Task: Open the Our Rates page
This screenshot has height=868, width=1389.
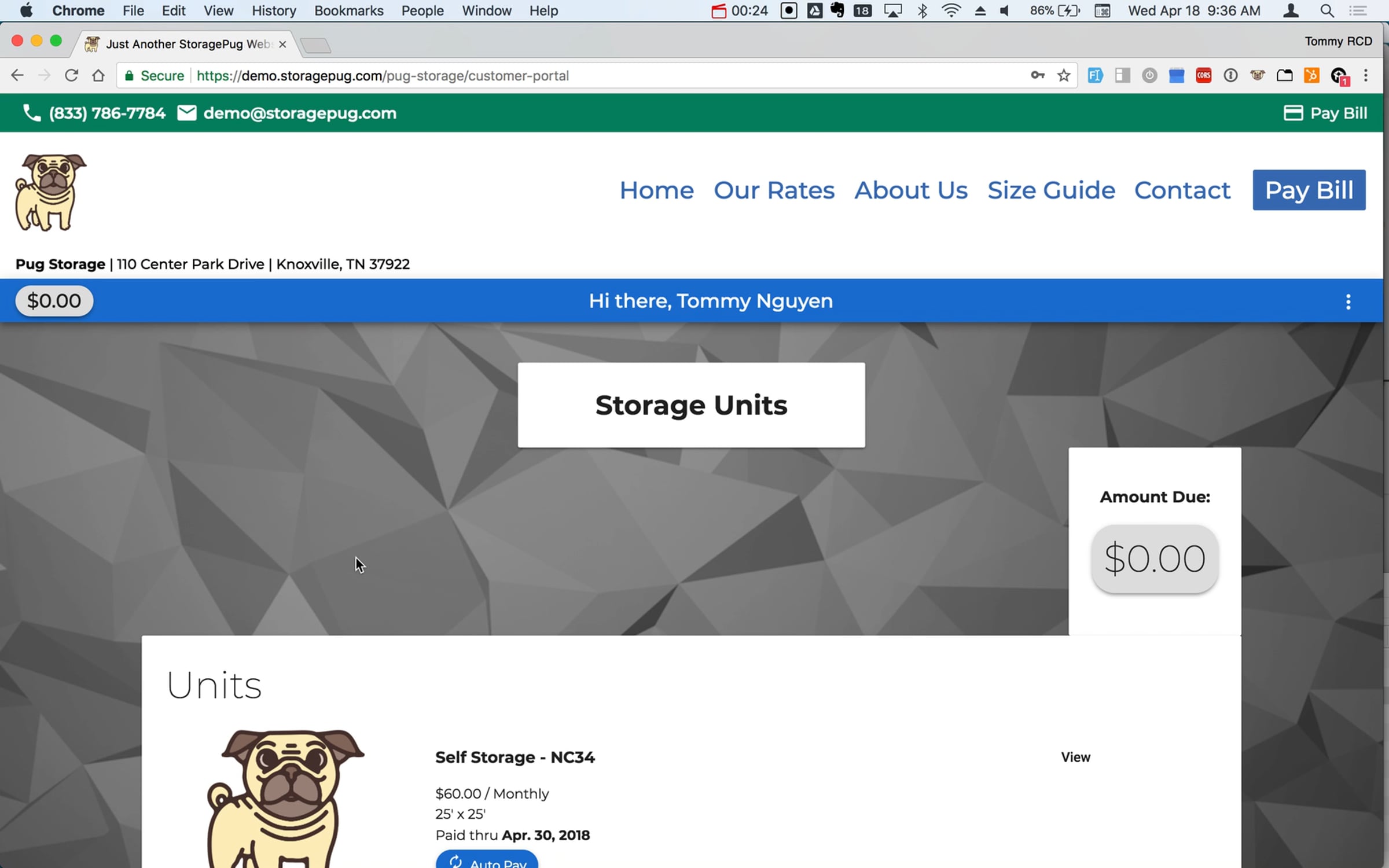Action: click(774, 190)
